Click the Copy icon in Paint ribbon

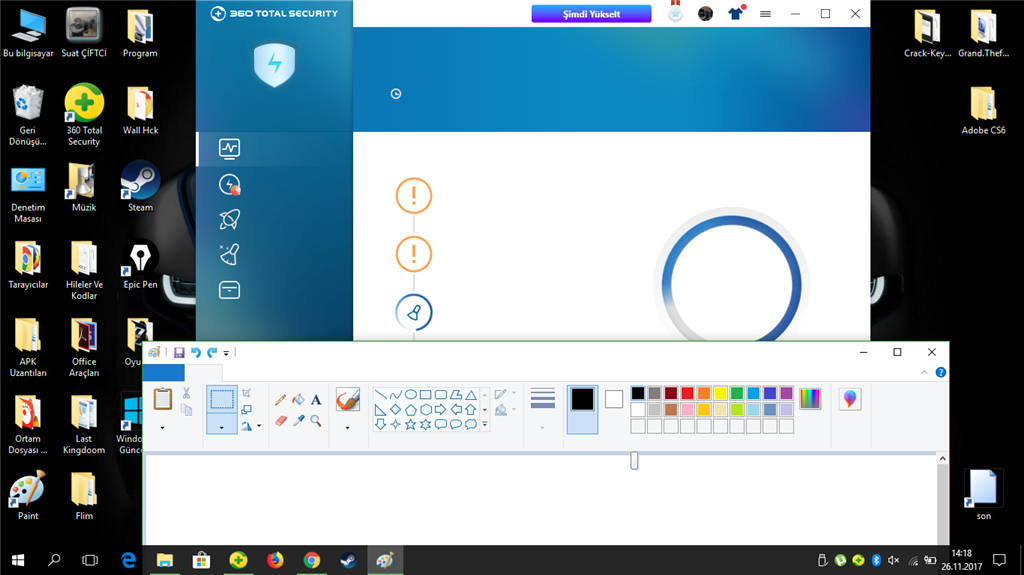point(186,410)
